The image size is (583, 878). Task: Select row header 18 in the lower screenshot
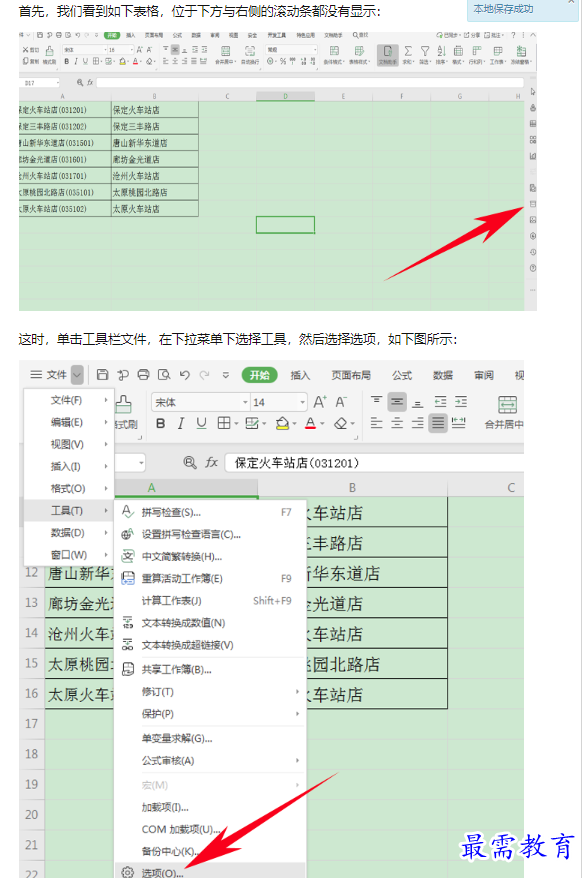tap(32, 754)
